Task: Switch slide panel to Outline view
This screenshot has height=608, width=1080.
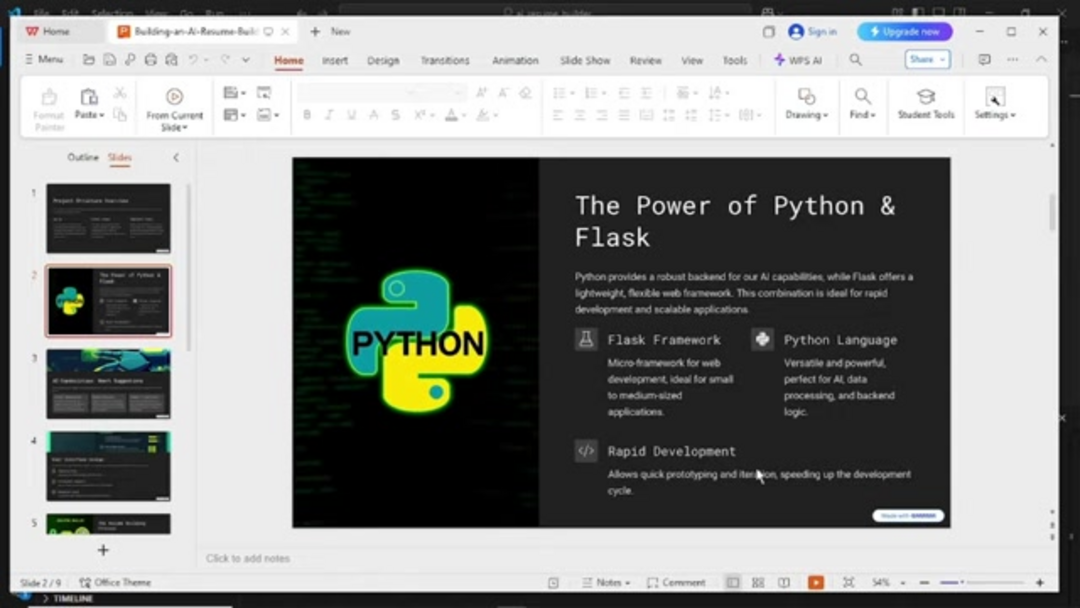Action: [x=83, y=158]
